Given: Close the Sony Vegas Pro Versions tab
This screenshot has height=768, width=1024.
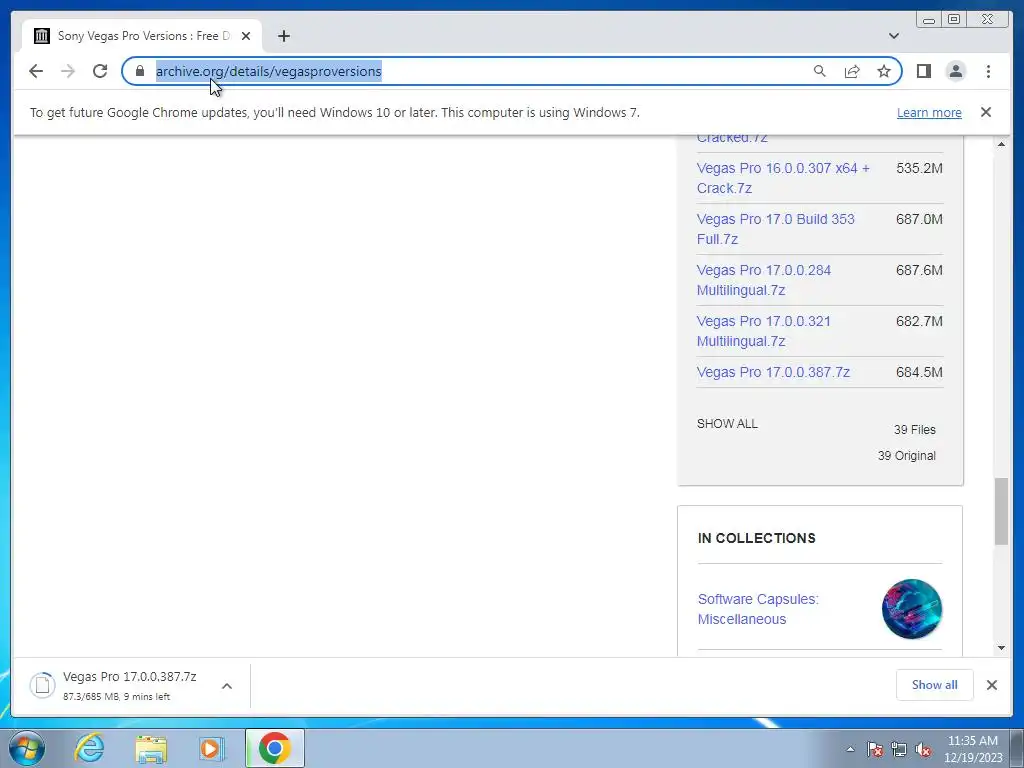Looking at the screenshot, I should pyautogui.click(x=246, y=36).
